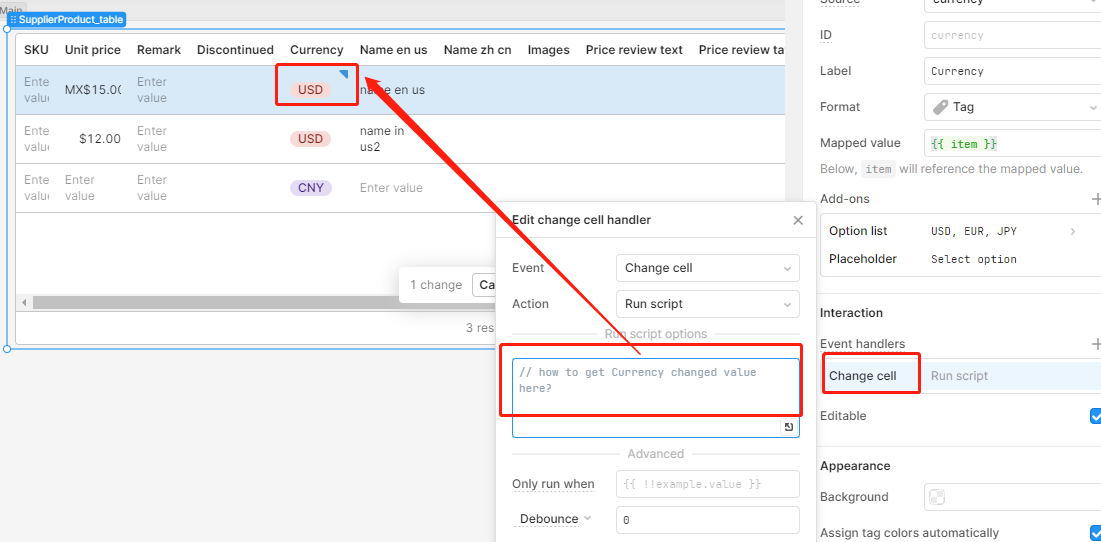Click the table scrollbar left arrow

24,303
